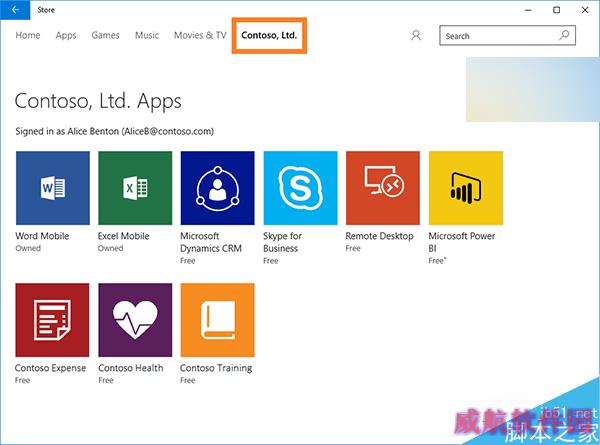Open the Excel Mobile app tile
The image size is (600, 445).
(x=135, y=188)
